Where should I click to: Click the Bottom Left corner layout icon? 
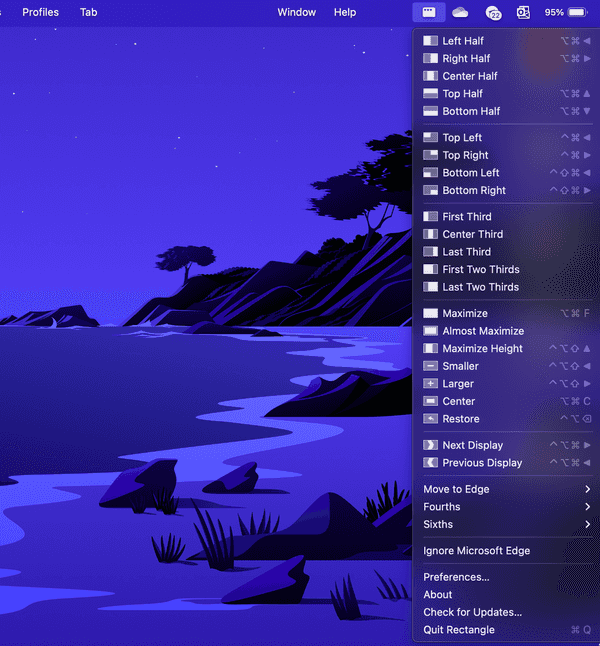[x=431, y=173]
